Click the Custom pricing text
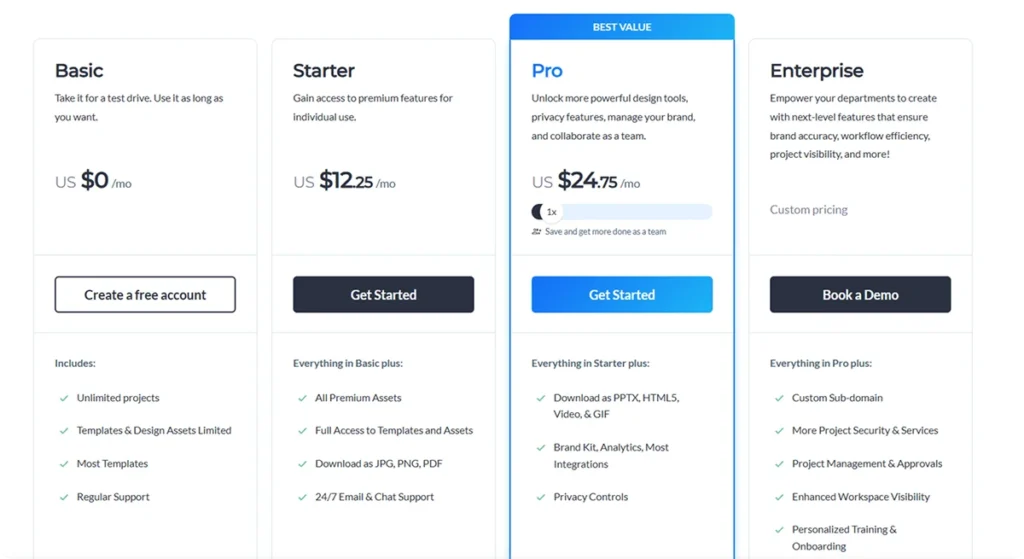The width and height of the screenshot is (1024, 559). click(x=808, y=210)
